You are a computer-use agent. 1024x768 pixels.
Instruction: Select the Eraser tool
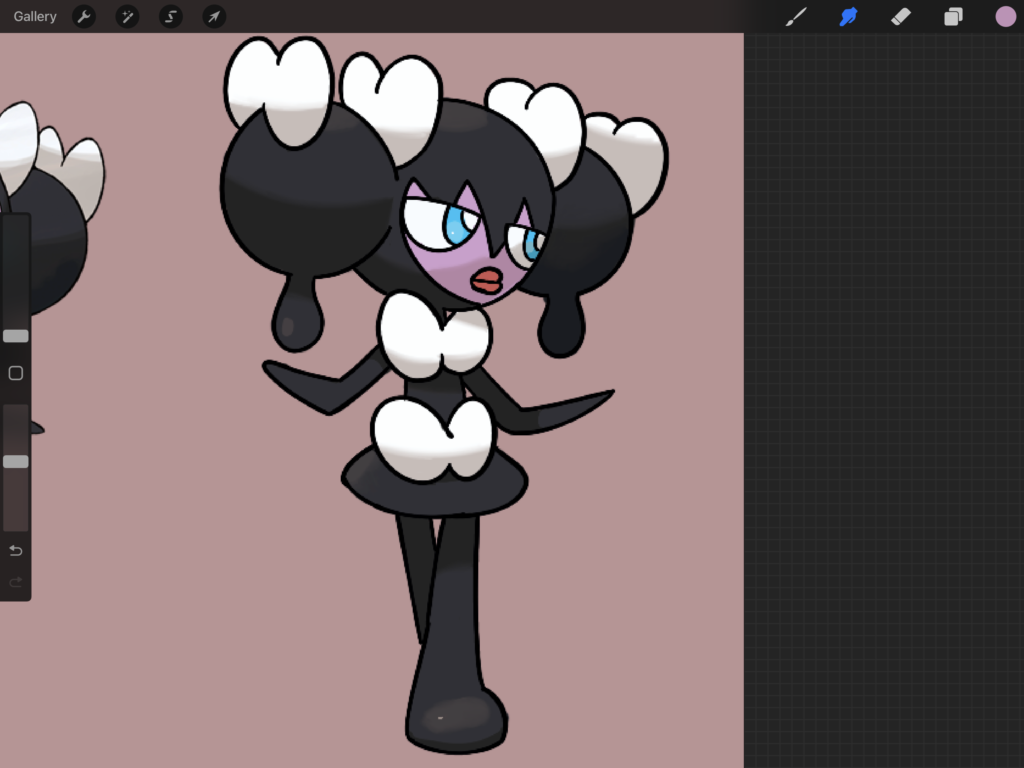(x=901, y=16)
